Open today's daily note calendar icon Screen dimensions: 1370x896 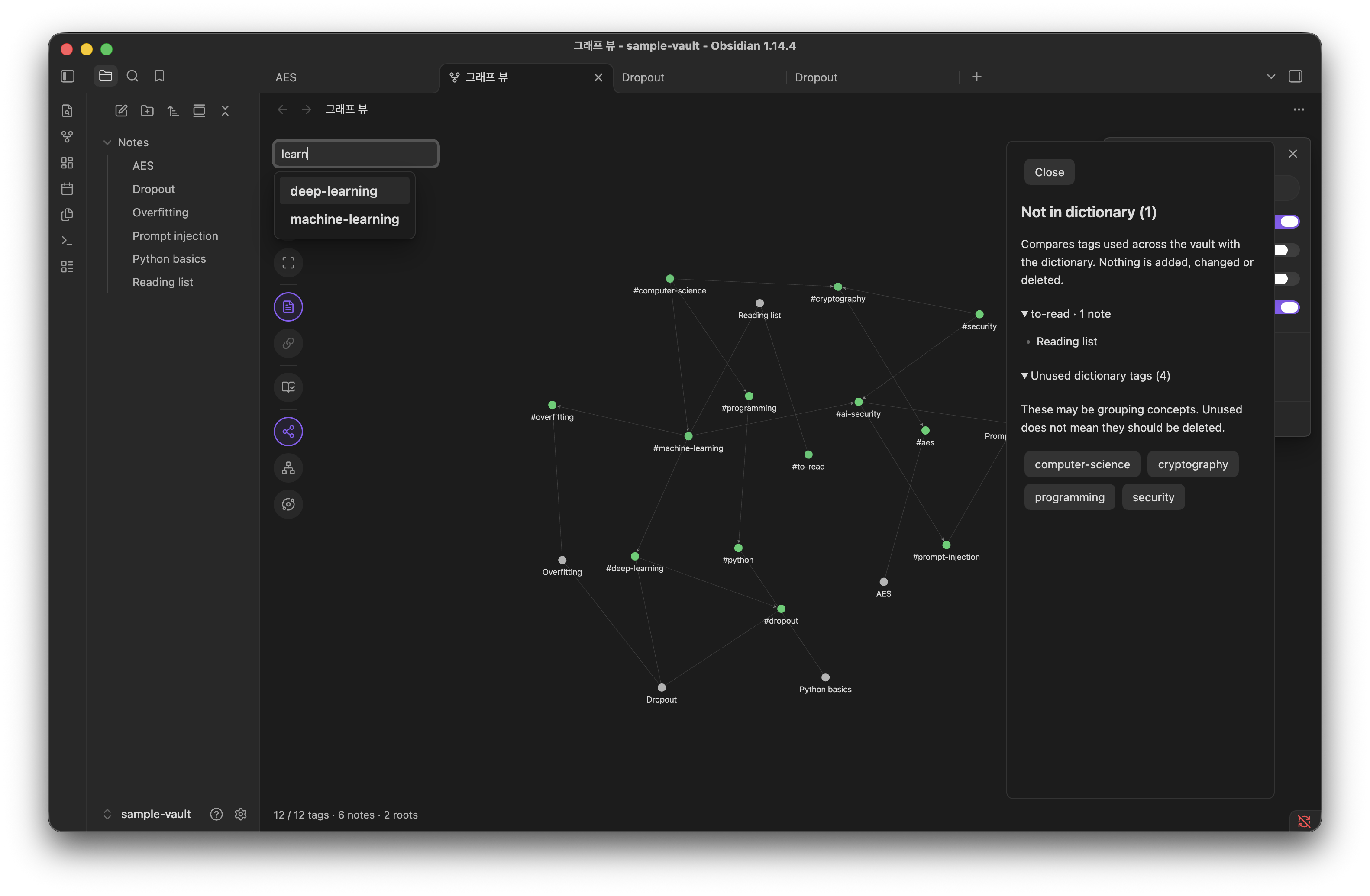click(68, 189)
